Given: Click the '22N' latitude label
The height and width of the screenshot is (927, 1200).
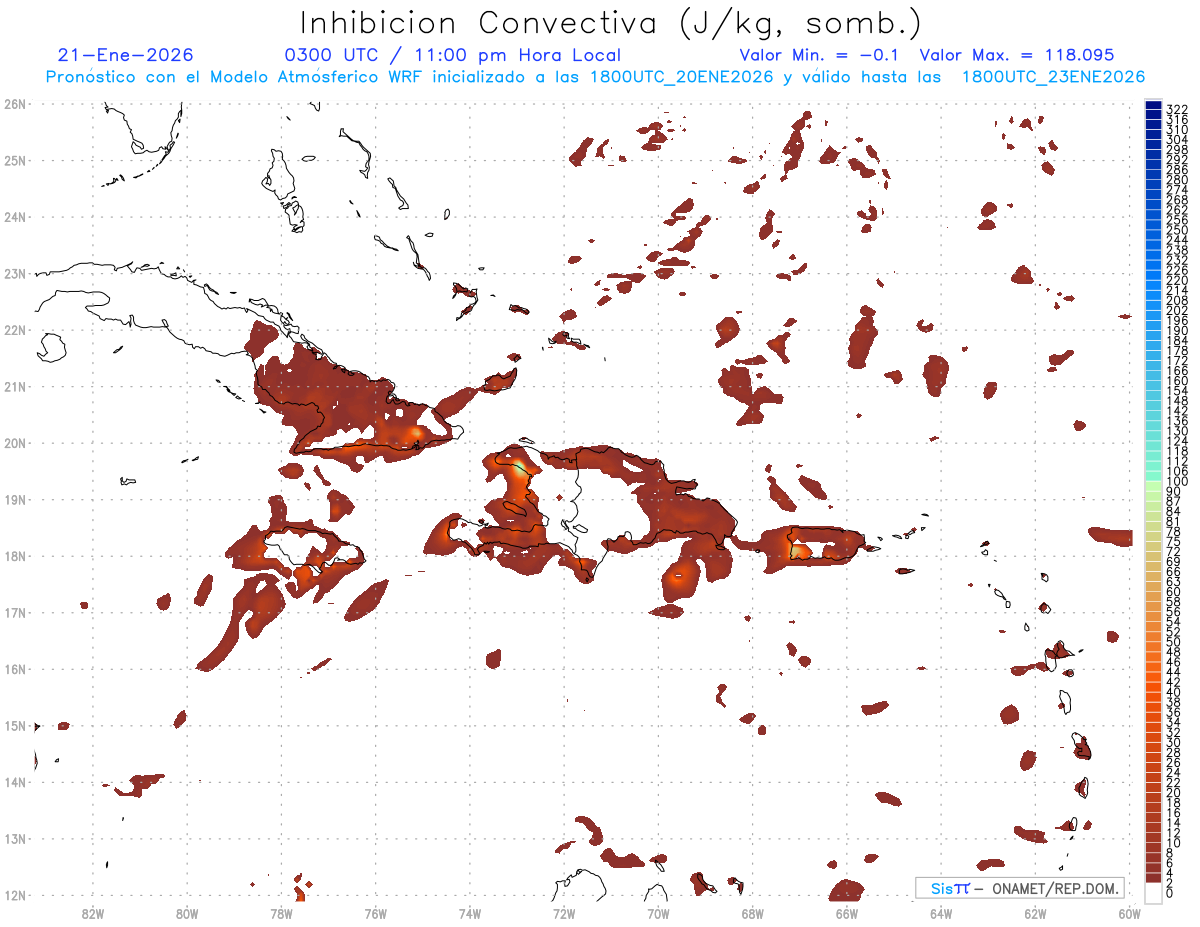Looking at the screenshot, I should tap(15, 330).
